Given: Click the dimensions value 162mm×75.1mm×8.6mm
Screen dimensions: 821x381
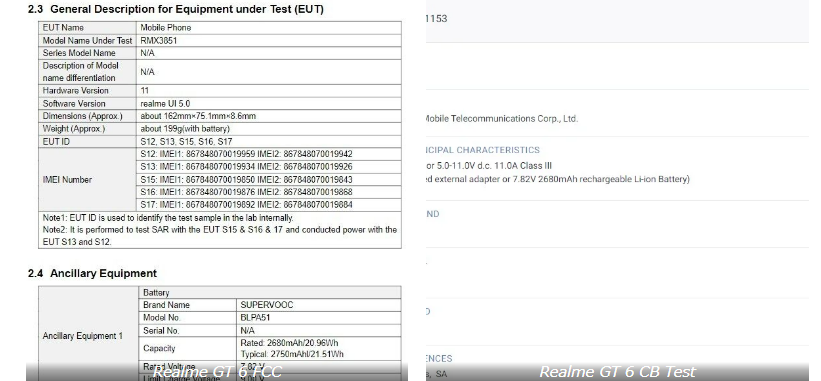Looking at the screenshot, I should (198, 116).
